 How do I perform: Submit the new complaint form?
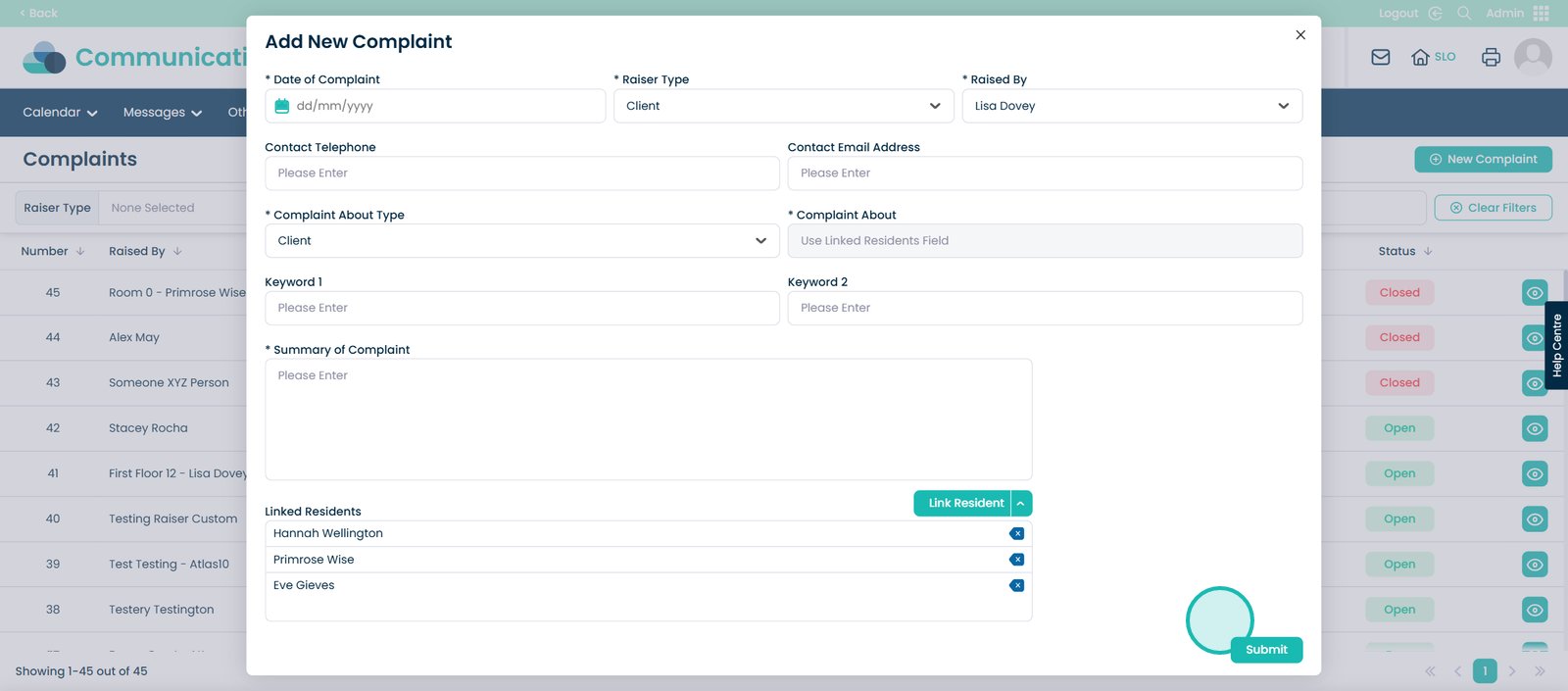click(1266, 650)
